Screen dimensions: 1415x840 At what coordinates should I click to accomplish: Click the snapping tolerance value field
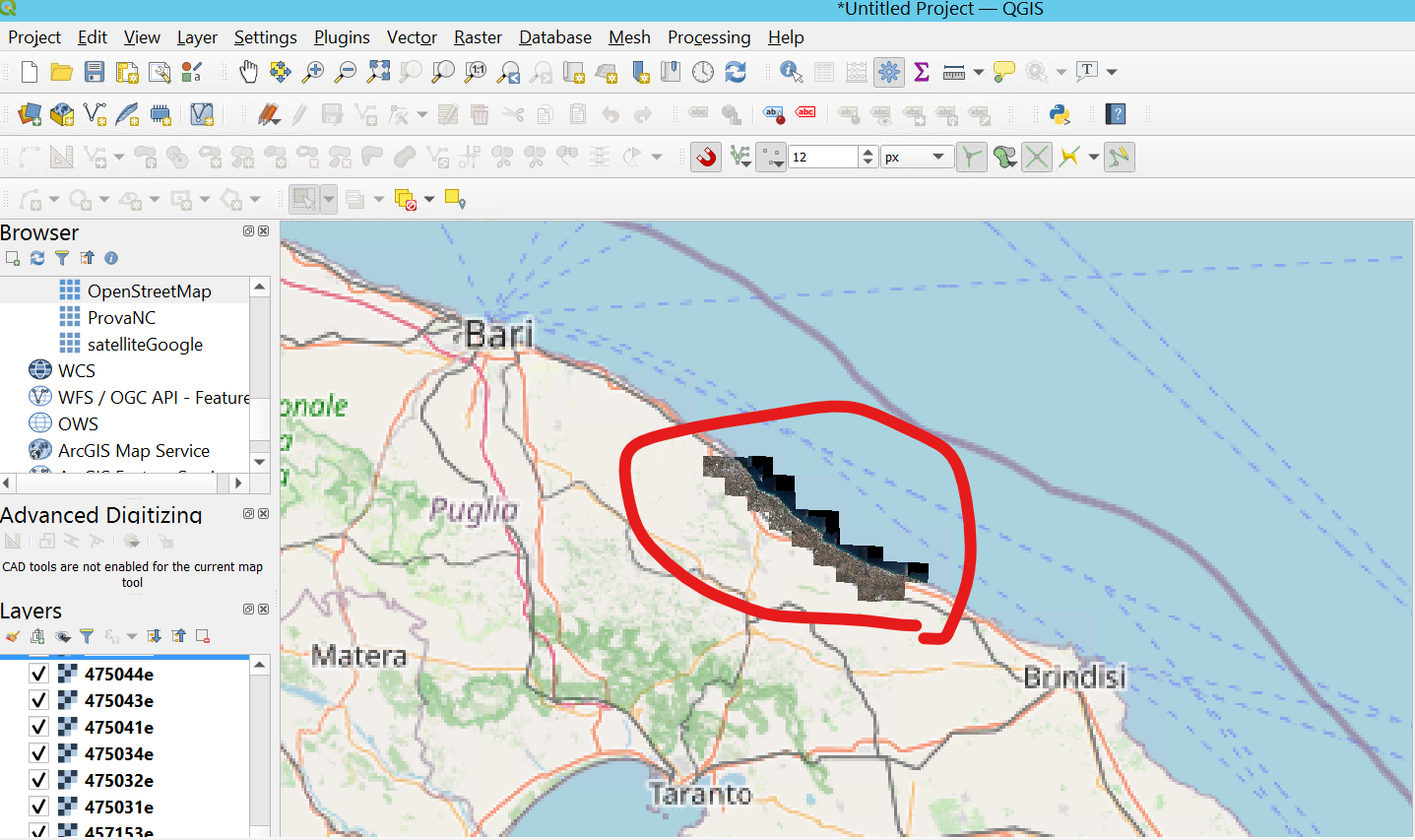tap(822, 157)
